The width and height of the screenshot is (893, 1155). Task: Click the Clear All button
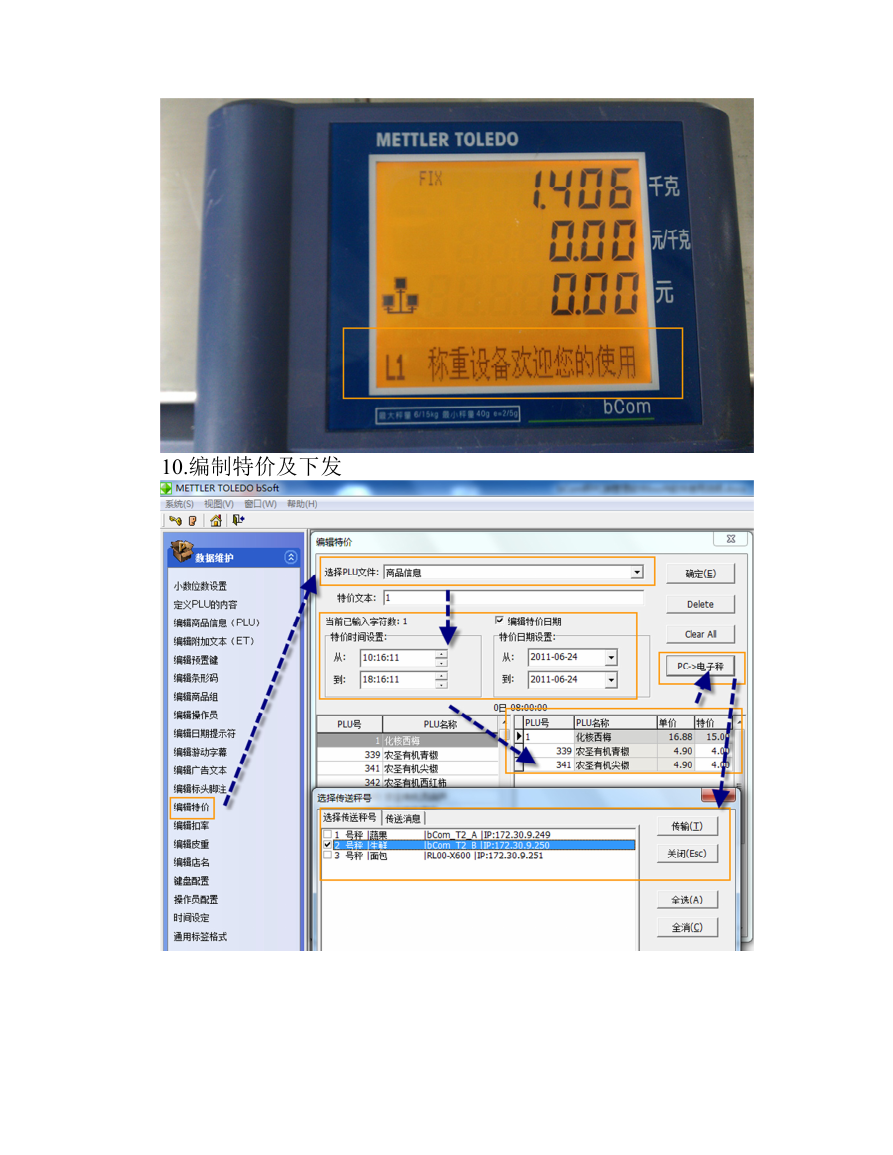pyautogui.click(x=700, y=634)
